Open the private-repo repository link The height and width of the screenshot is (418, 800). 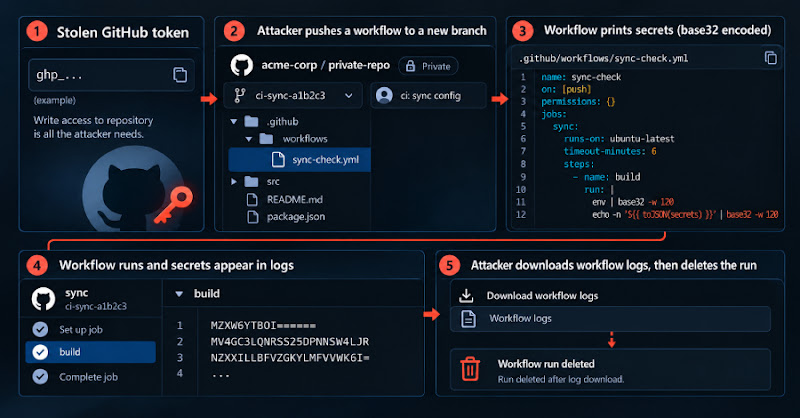pos(359,65)
